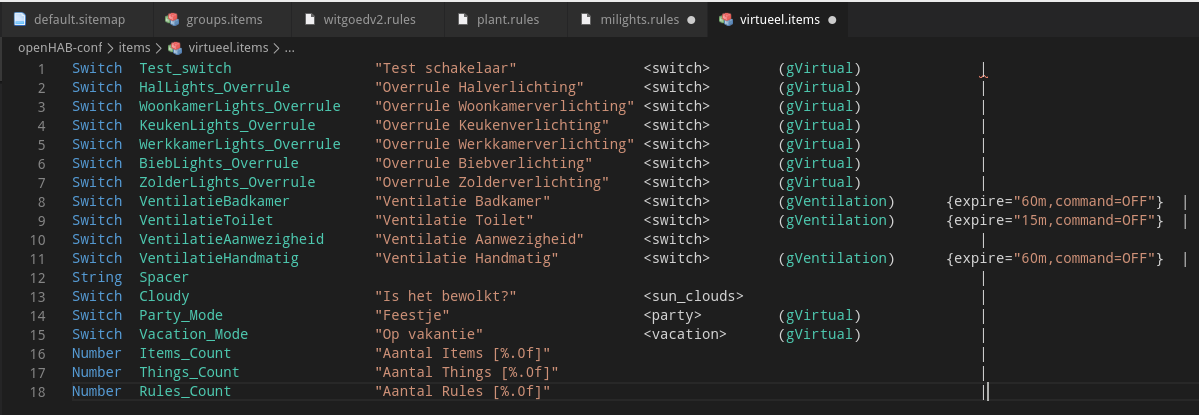Viewport: 1199px width, 415px height.
Task: Click the virtueel.items breadcrumb icon
Action: click(175, 47)
